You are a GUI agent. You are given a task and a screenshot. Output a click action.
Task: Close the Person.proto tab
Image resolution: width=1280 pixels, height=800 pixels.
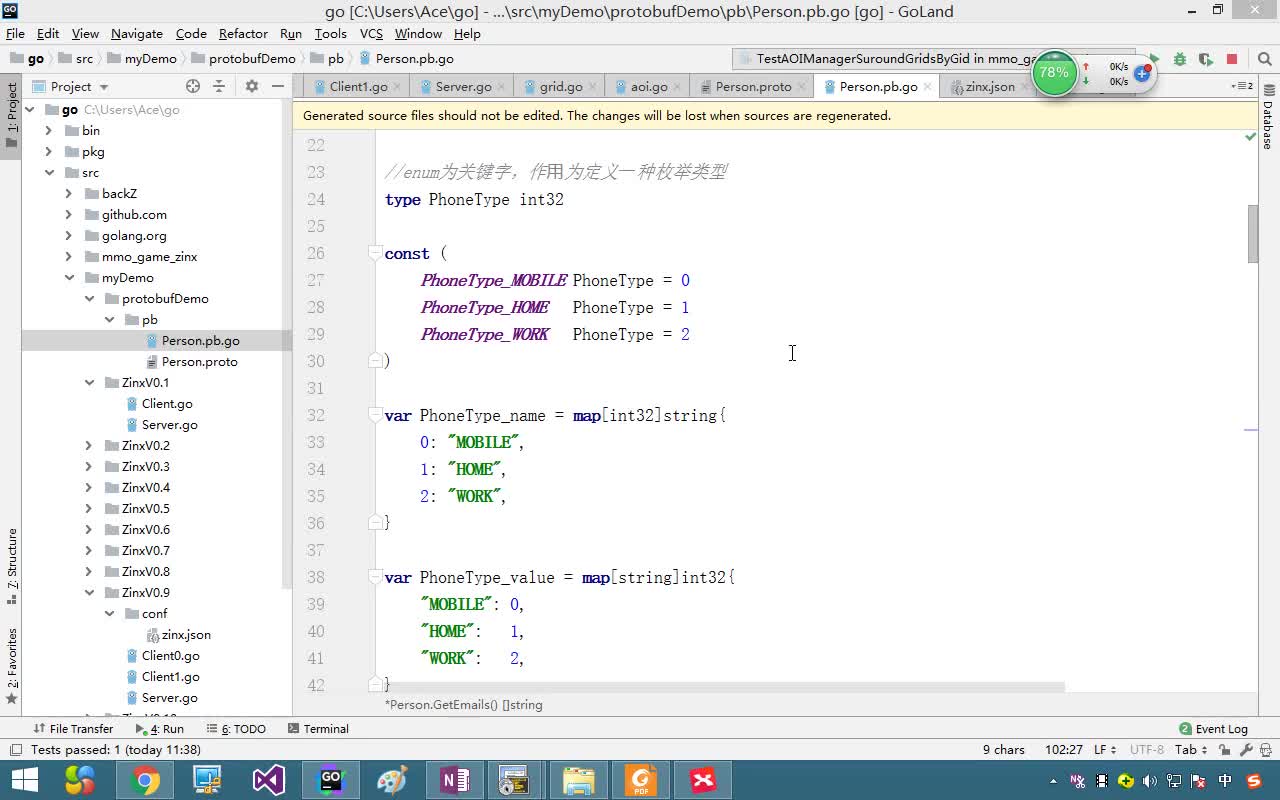tap(802, 87)
